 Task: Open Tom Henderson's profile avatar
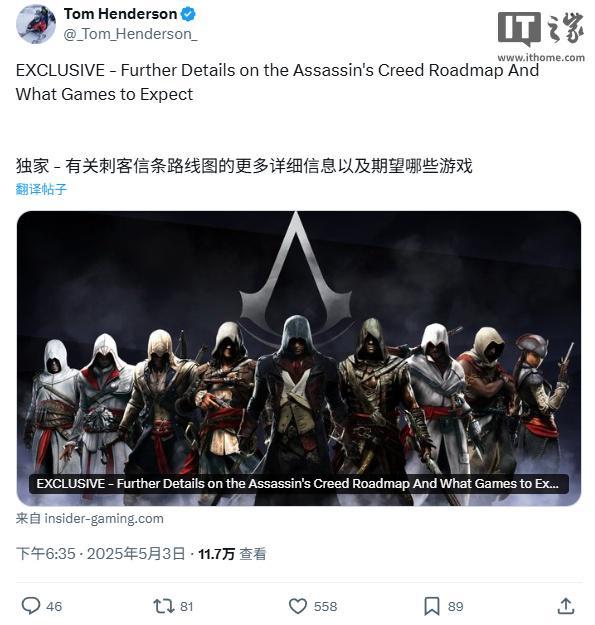point(36,24)
